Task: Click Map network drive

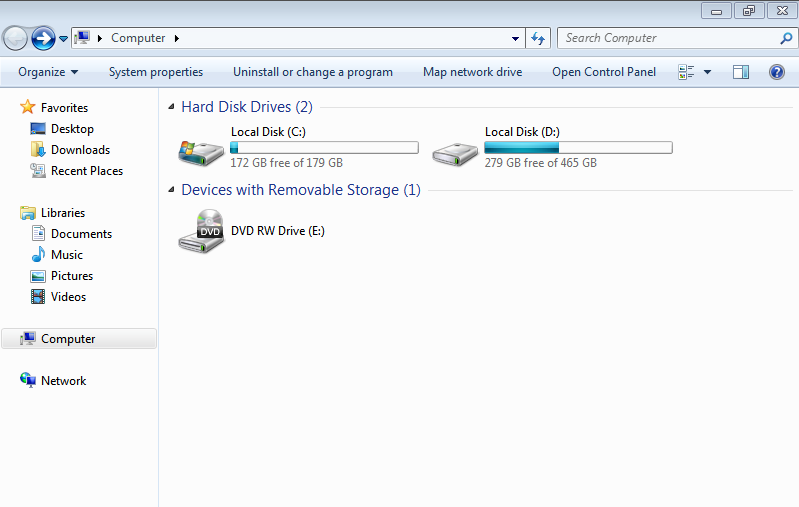Action: tap(472, 72)
